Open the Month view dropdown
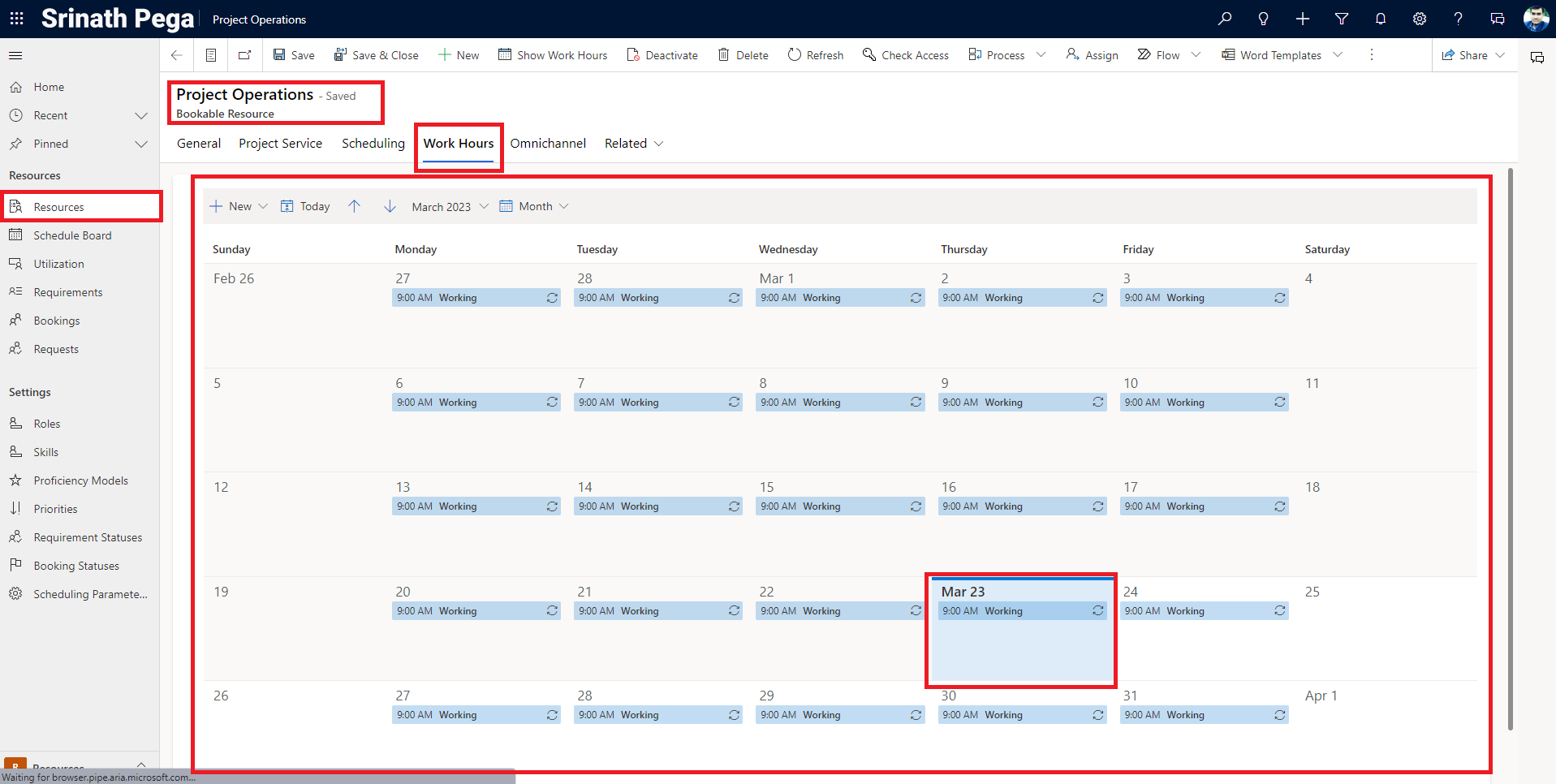 534,206
